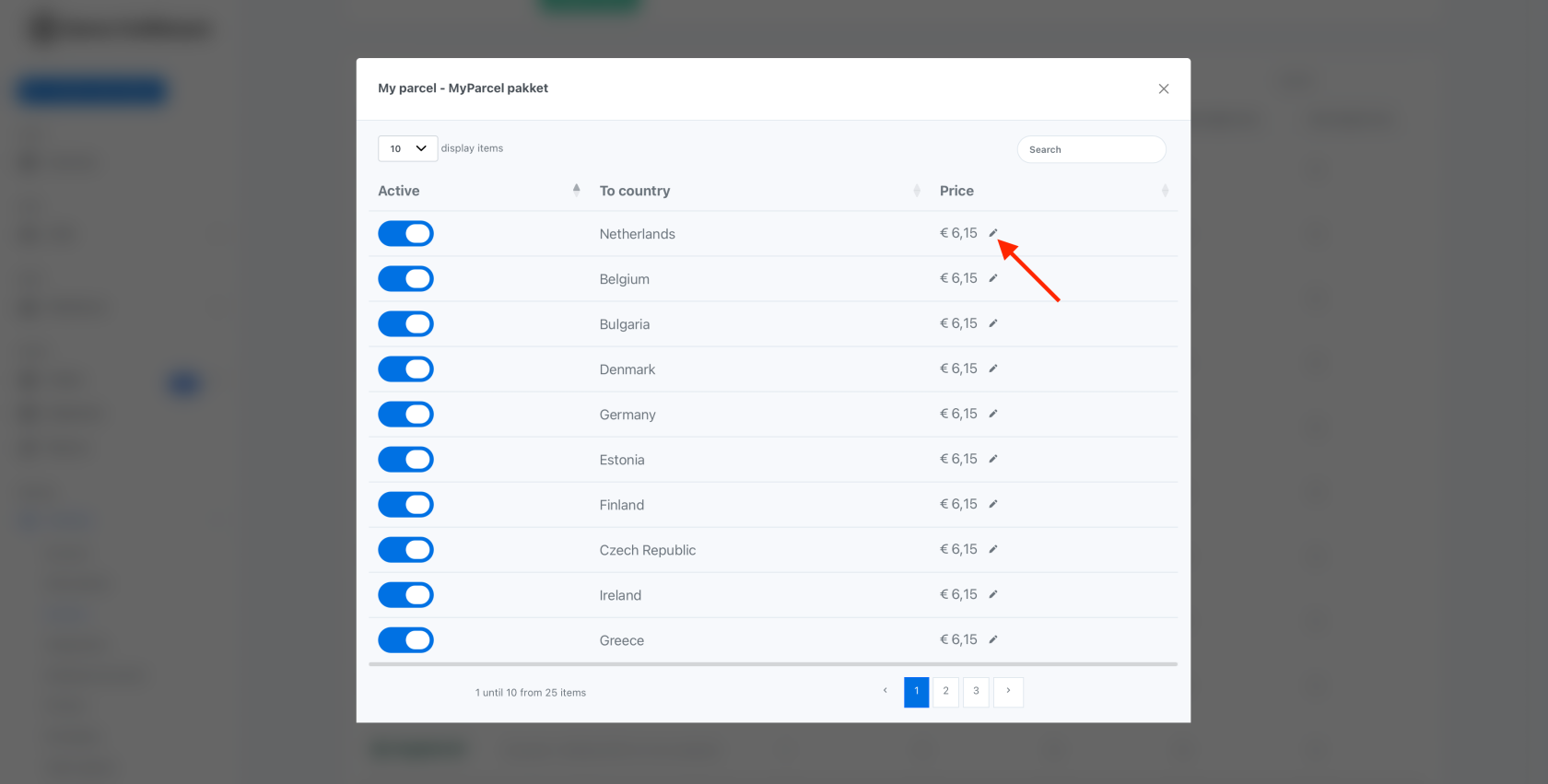Select the Czech Republic country cell
The height and width of the screenshot is (784, 1548).
click(648, 550)
